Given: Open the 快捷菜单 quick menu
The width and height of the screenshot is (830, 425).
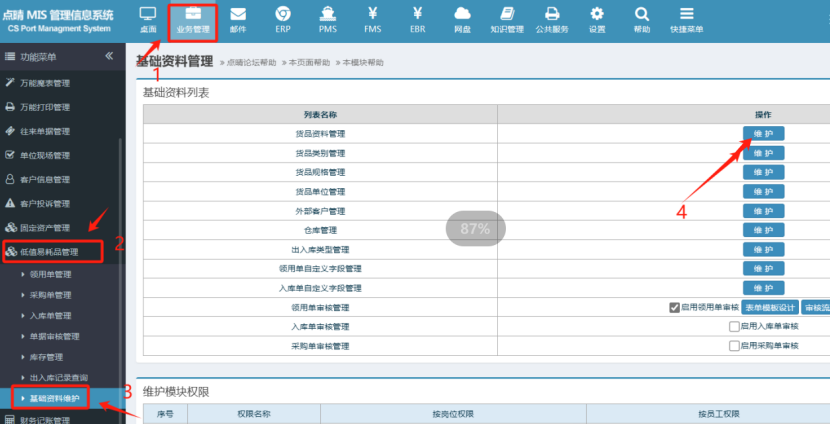Looking at the screenshot, I should pyautogui.click(x=686, y=18).
